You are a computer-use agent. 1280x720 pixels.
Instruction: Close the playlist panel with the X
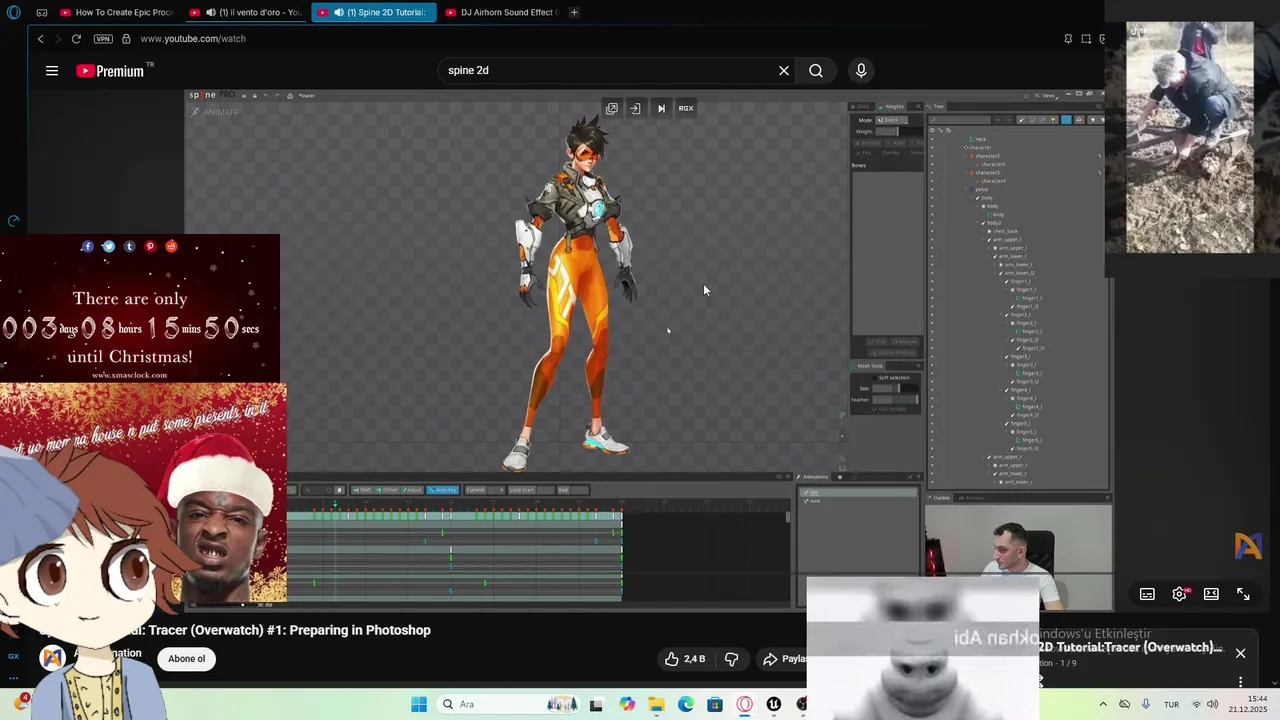(x=1240, y=653)
